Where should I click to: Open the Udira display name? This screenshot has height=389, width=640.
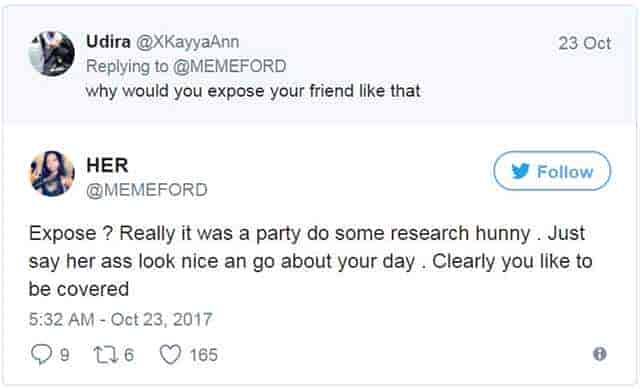(108, 42)
